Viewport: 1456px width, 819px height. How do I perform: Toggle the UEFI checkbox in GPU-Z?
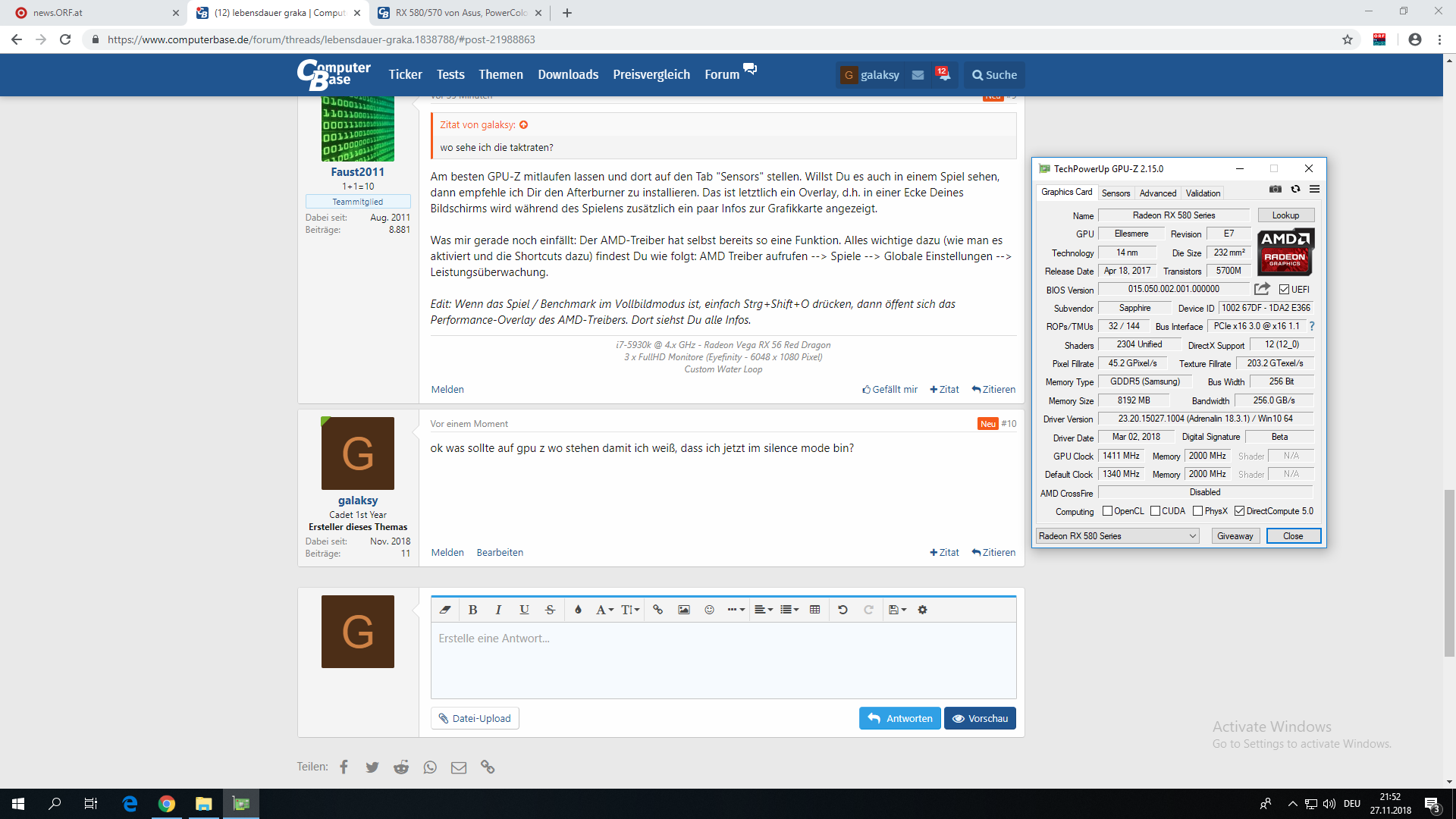tap(1284, 290)
